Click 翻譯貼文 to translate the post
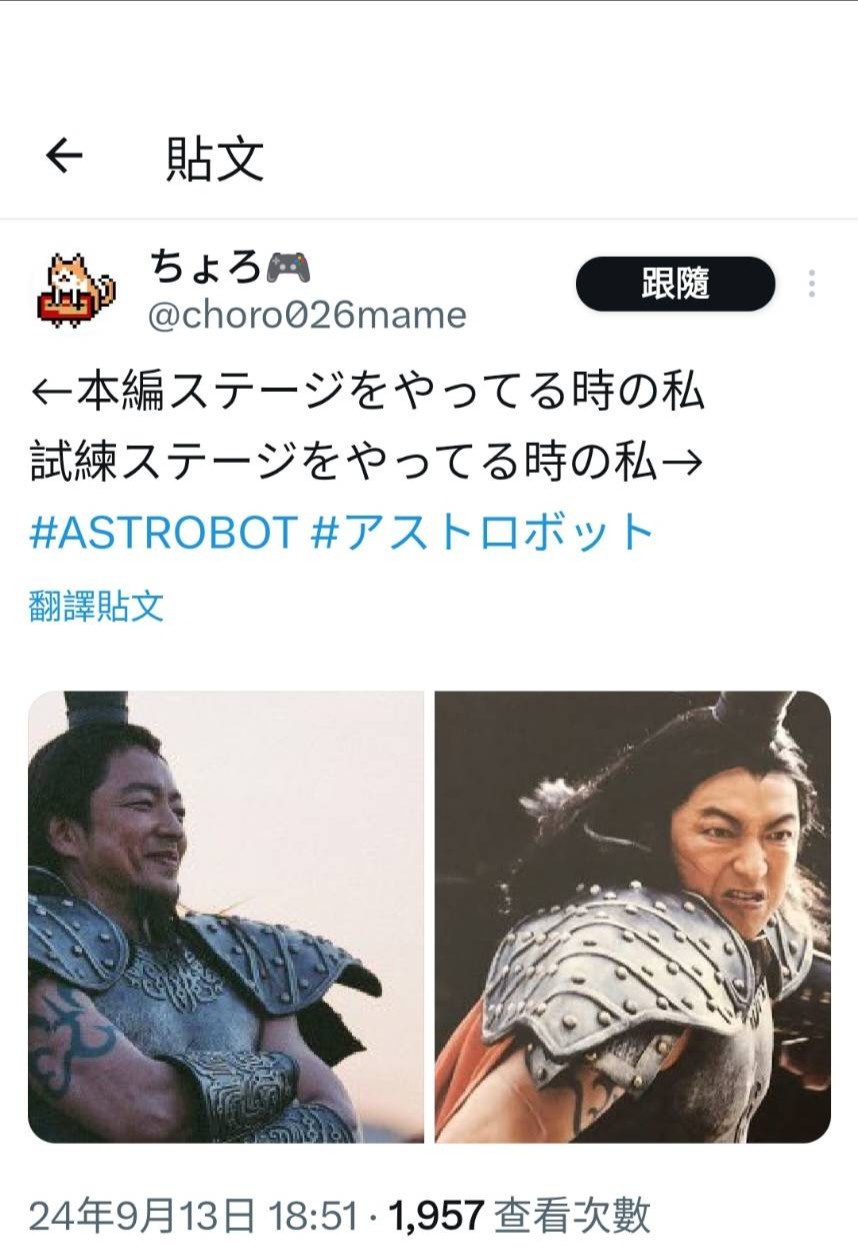The image size is (858, 1258). coord(96,607)
